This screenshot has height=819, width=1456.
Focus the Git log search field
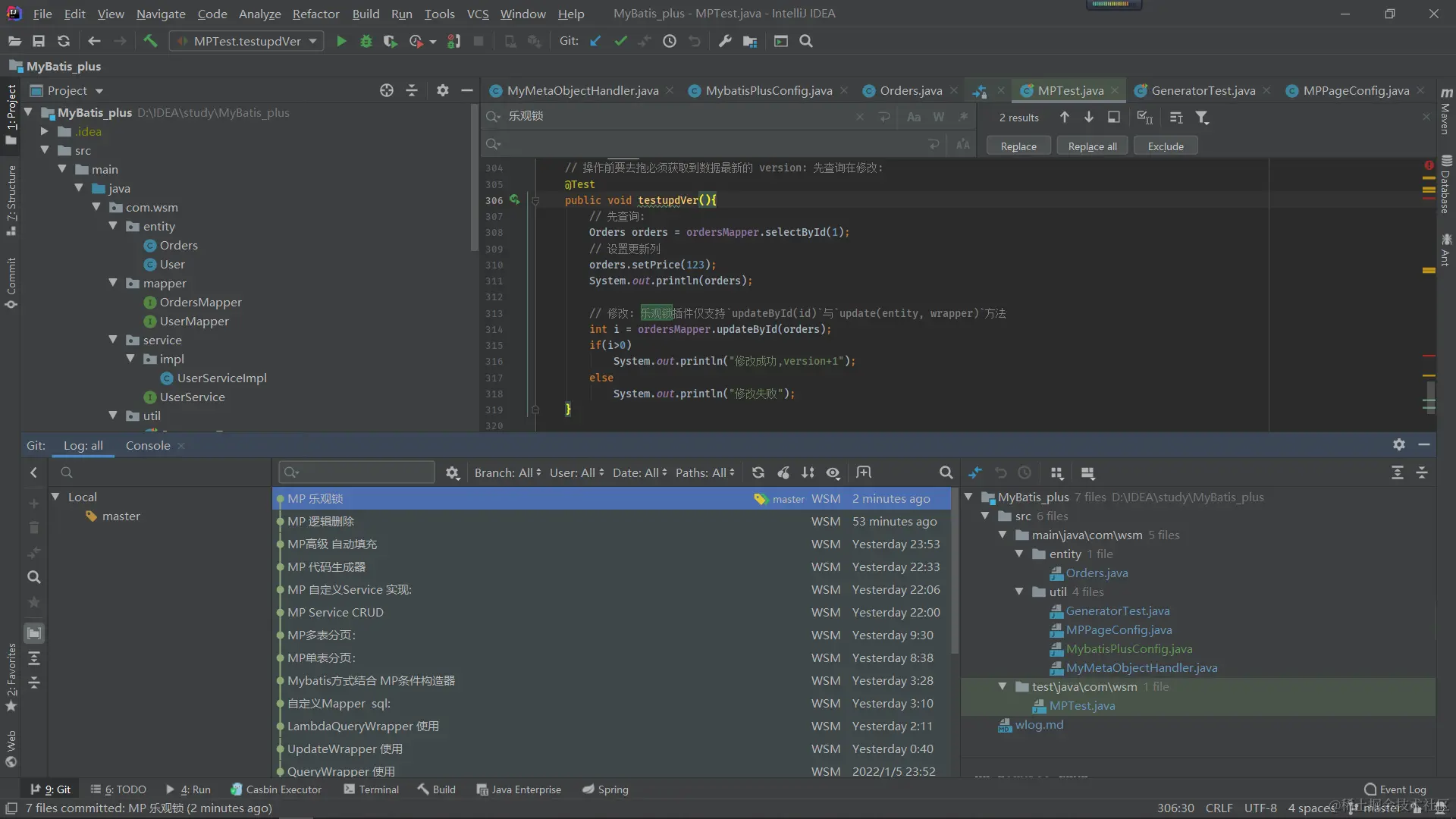(356, 472)
